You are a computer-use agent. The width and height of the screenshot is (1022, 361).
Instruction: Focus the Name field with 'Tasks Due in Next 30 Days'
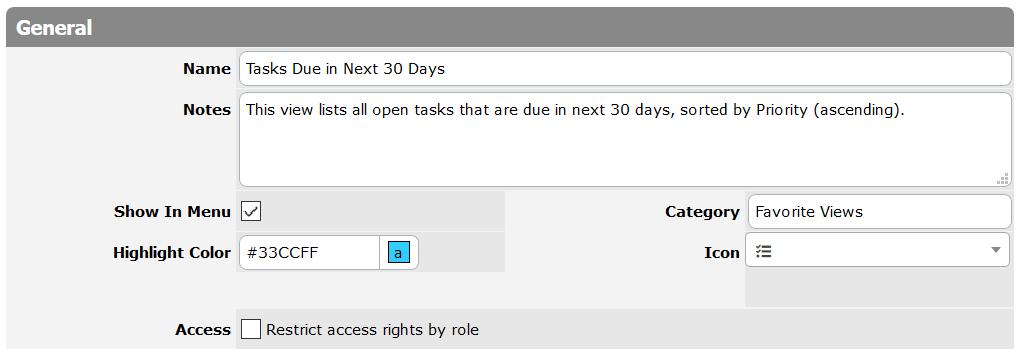tap(625, 68)
